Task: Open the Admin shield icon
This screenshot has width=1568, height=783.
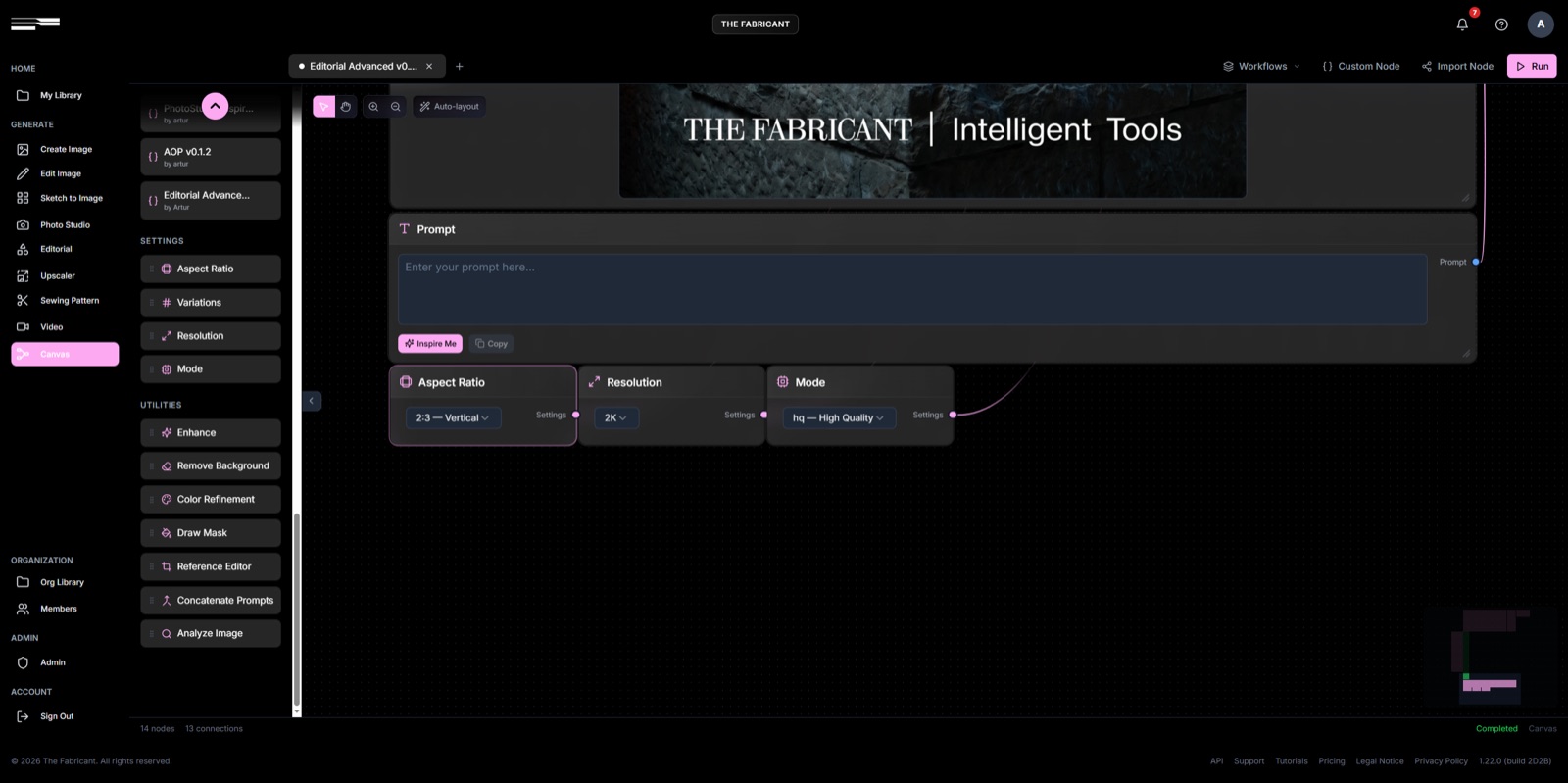Action: tap(23, 663)
